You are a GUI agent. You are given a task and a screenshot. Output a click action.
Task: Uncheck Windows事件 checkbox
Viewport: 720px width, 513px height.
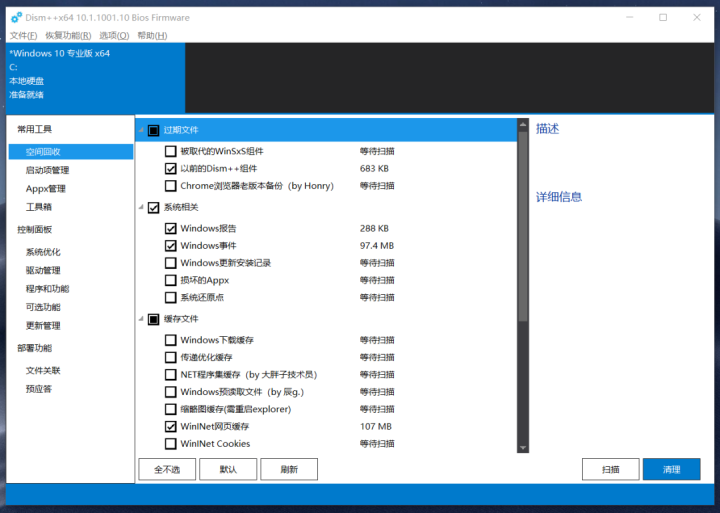pos(170,246)
